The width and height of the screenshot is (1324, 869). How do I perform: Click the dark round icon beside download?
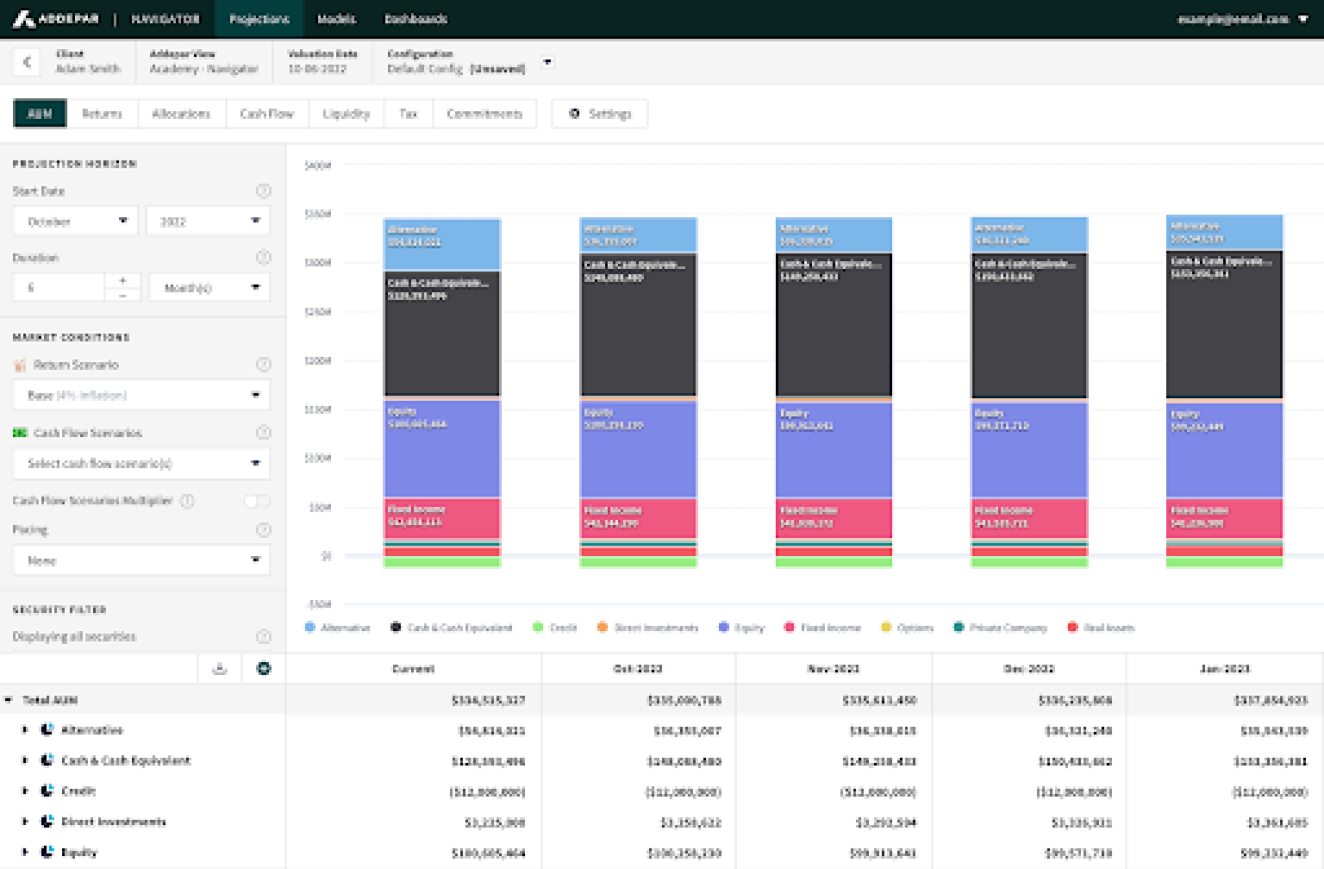(264, 669)
